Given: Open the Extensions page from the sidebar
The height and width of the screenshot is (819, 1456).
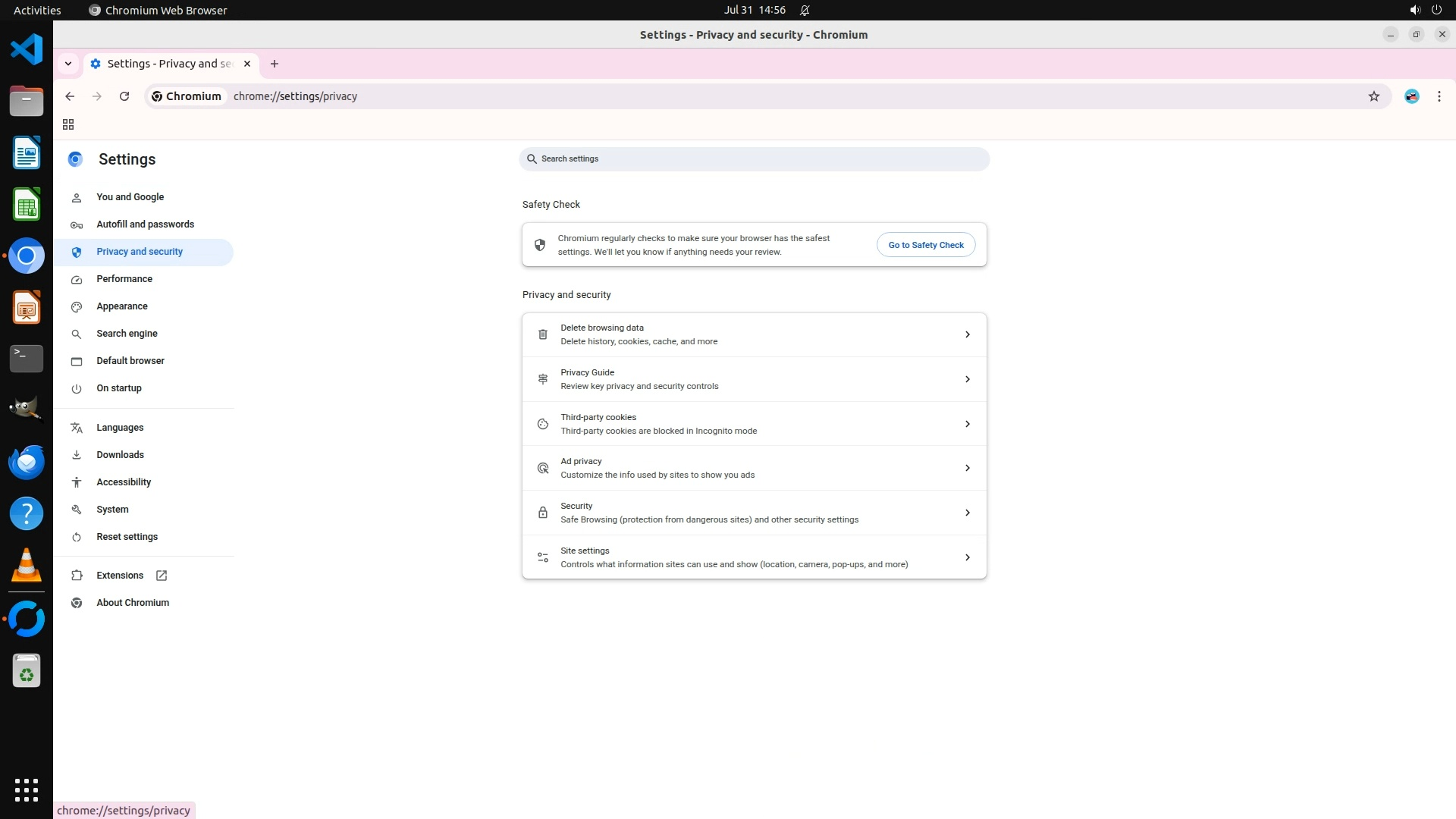Looking at the screenshot, I should 120,576.
